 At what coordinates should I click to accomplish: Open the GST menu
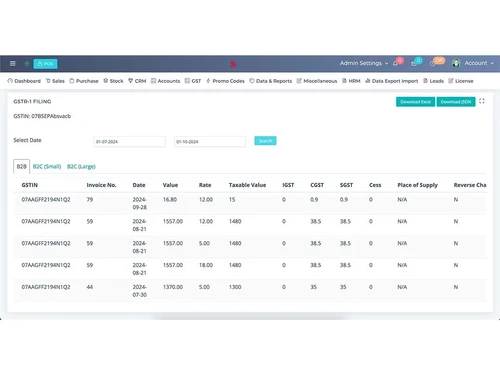193,81
